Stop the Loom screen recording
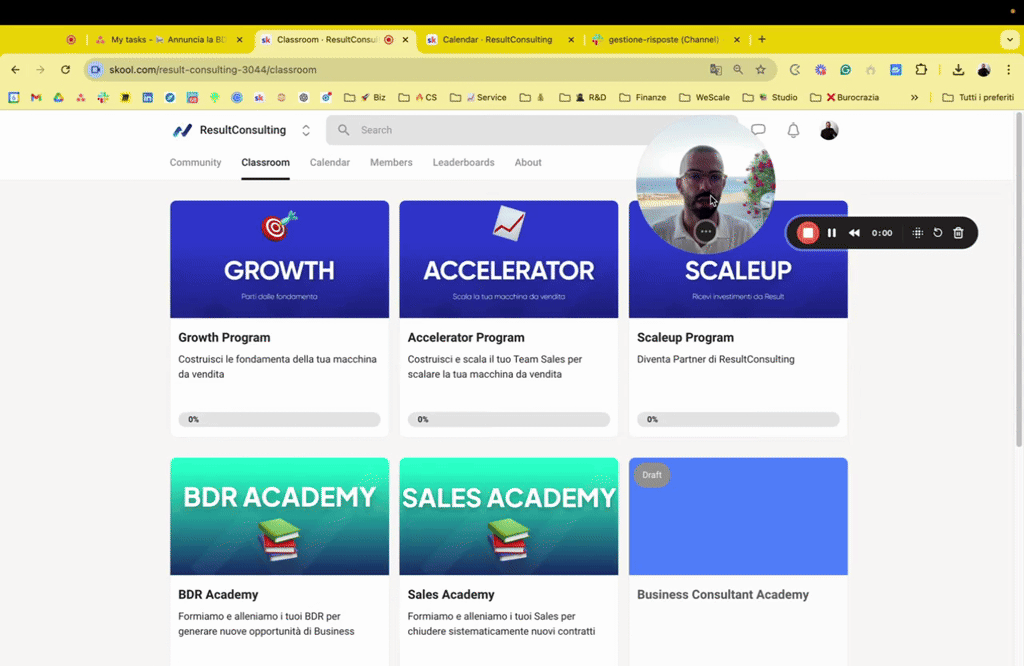The height and width of the screenshot is (666, 1024). [x=808, y=232]
